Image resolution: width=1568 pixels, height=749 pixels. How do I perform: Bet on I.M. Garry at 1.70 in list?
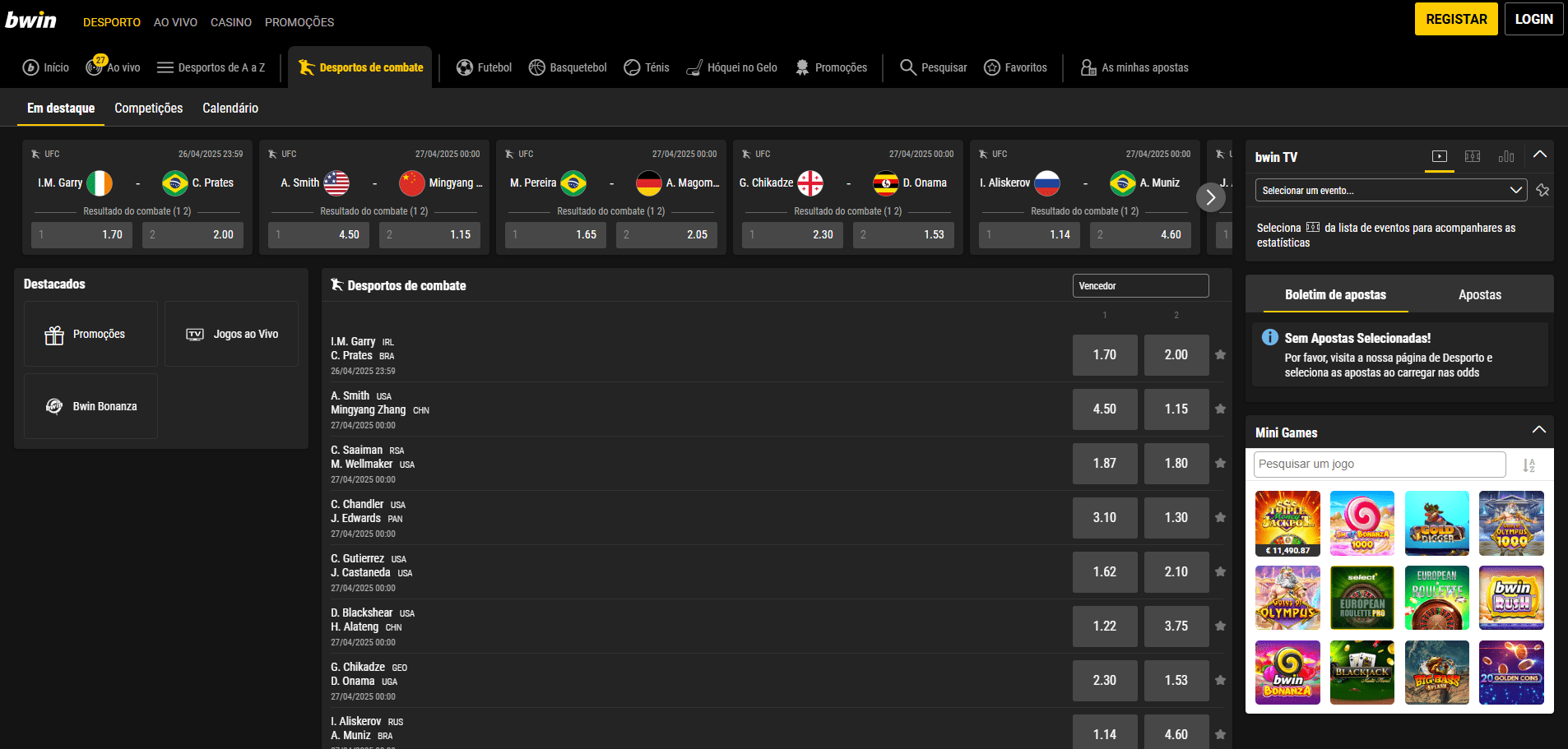pos(1105,355)
